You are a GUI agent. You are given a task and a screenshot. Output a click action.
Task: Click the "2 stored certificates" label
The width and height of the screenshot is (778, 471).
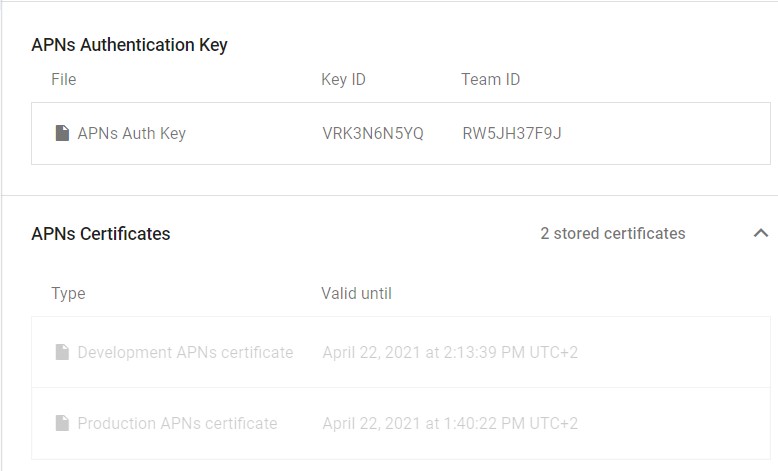(x=612, y=233)
